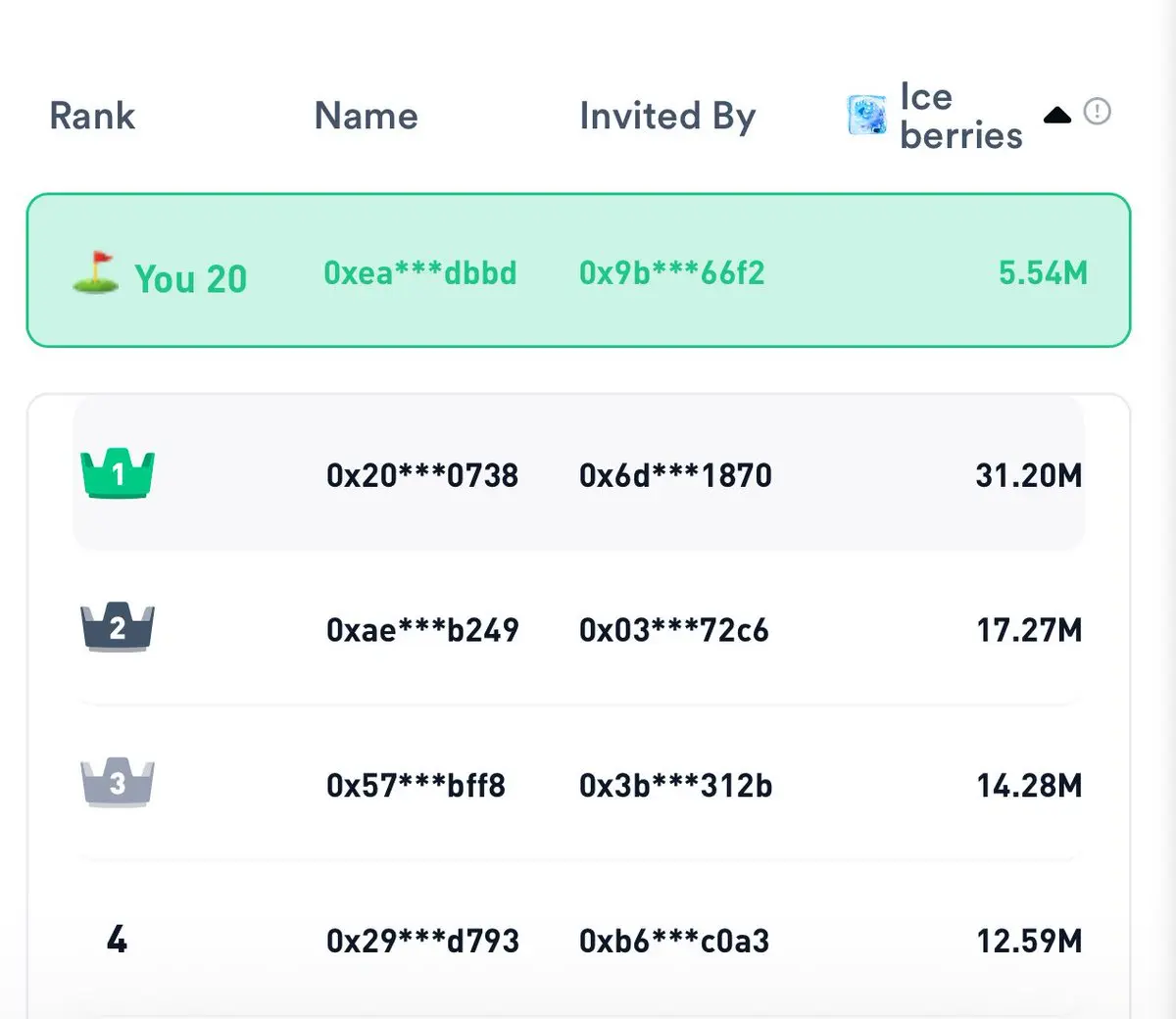Select inviter address 0x9b***66f2
The image size is (1176, 1019).
[672, 272]
